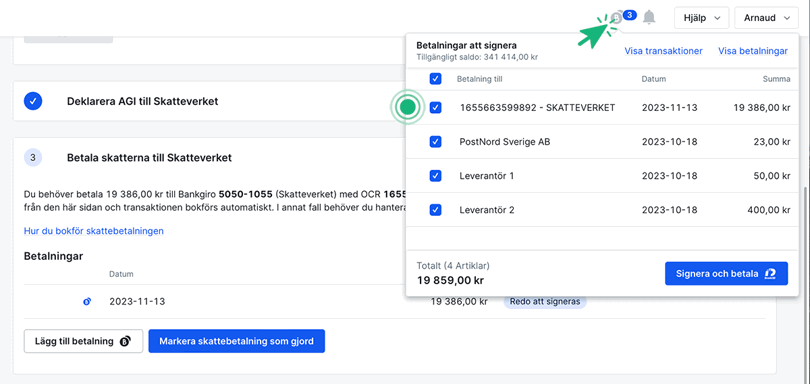Select the PostNord Sverige AB row name

pyautogui.click(x=505, y=142)
